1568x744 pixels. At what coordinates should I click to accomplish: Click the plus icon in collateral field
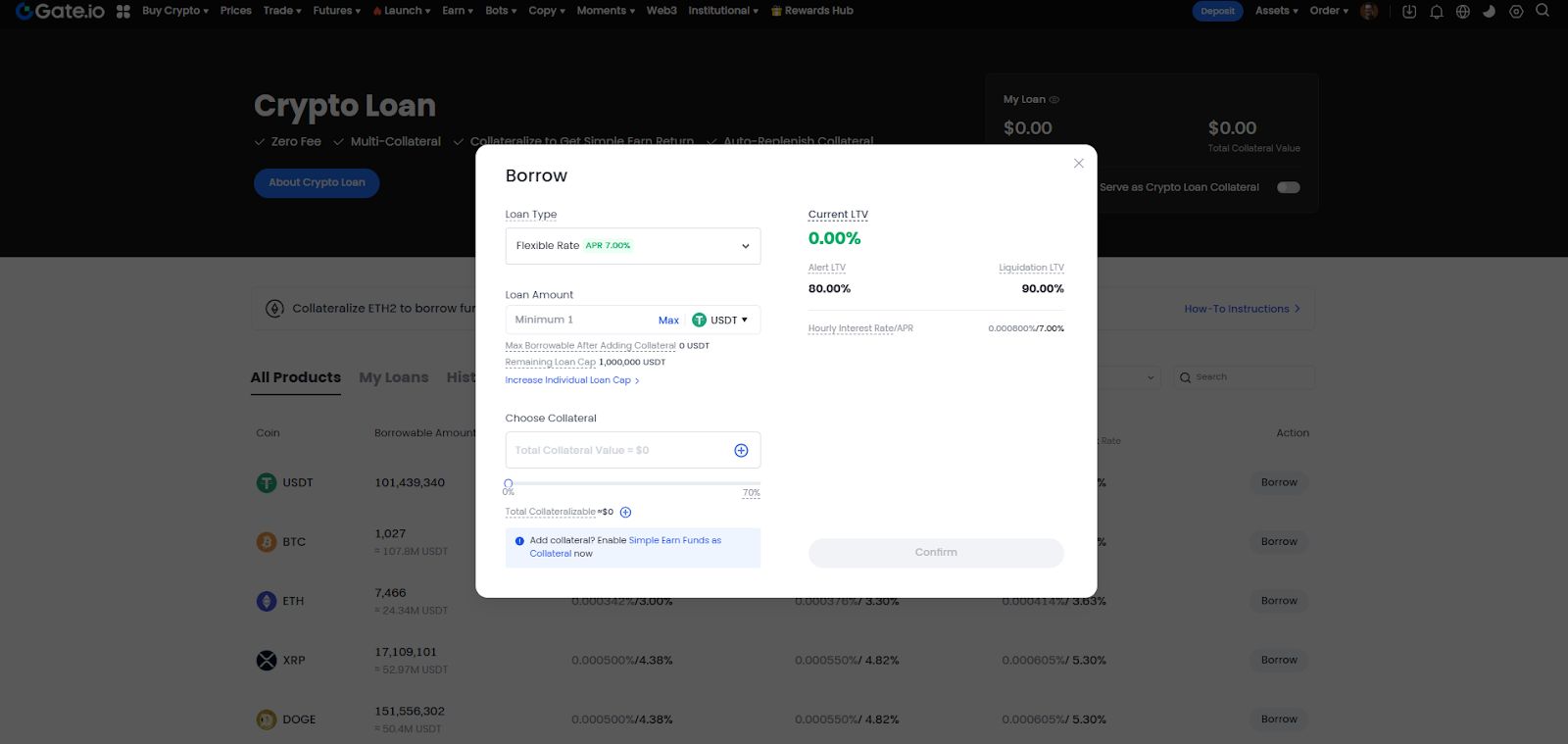point(741,451)
